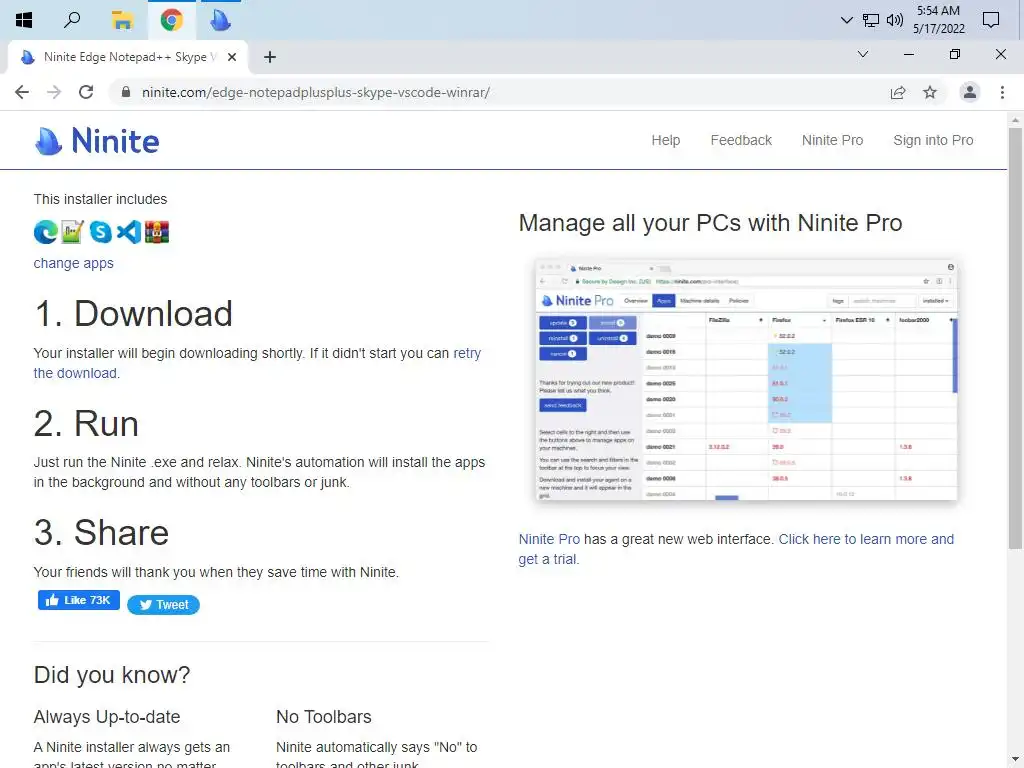This screenshot has height=768, width=1024.
Task: View site security lock information
Action: pyautogui.click(x=126, y=92)
